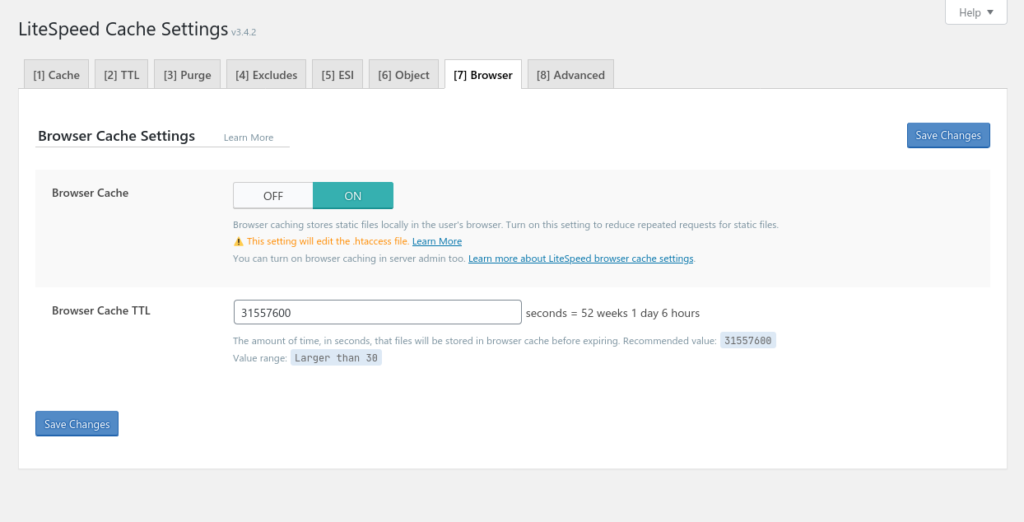The height and width of the screenshot is (522, 1024).
Task: Open Learn More beside Browser Cache Settings
Action: 248,137
